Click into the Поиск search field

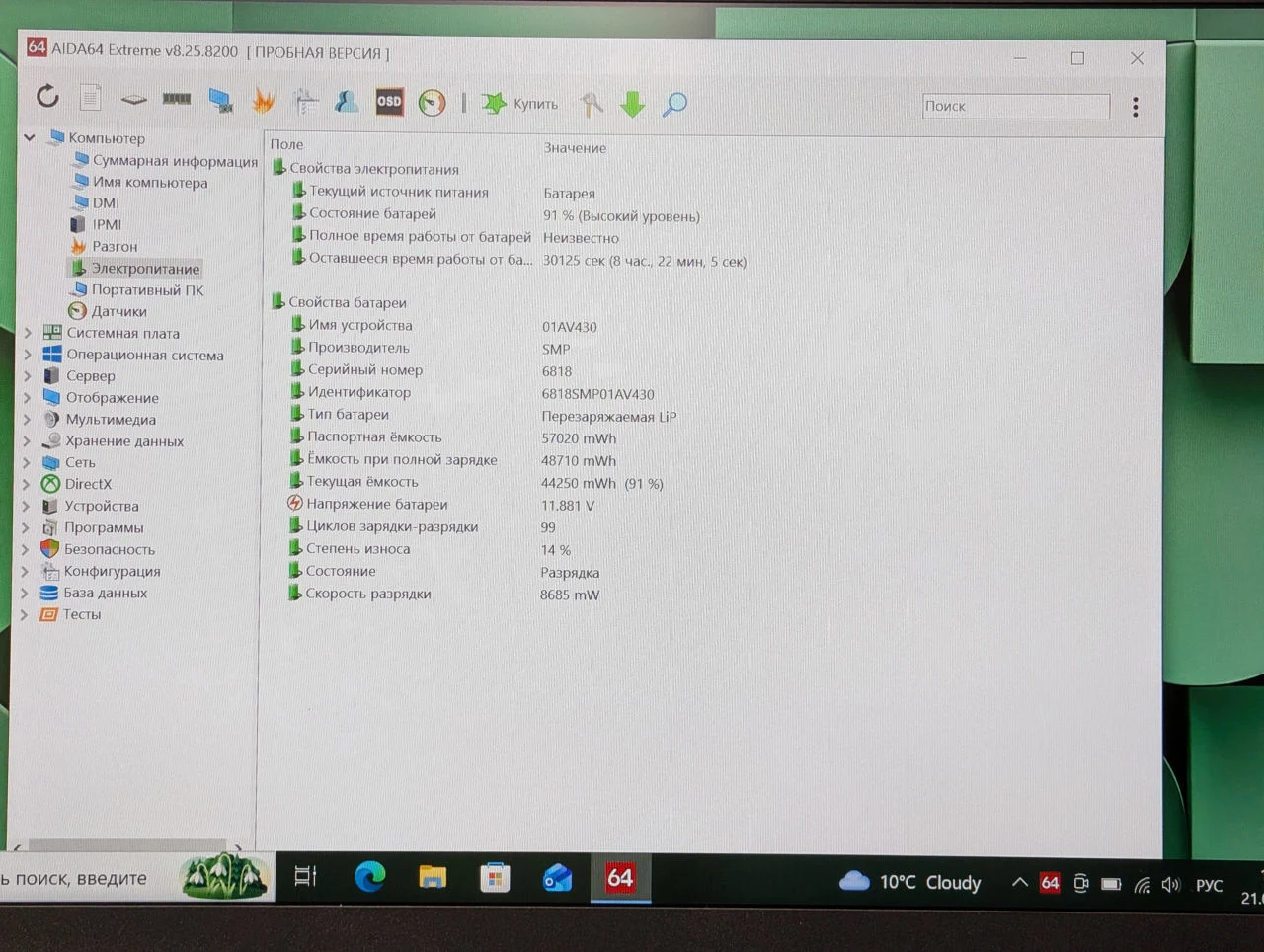1016,106
